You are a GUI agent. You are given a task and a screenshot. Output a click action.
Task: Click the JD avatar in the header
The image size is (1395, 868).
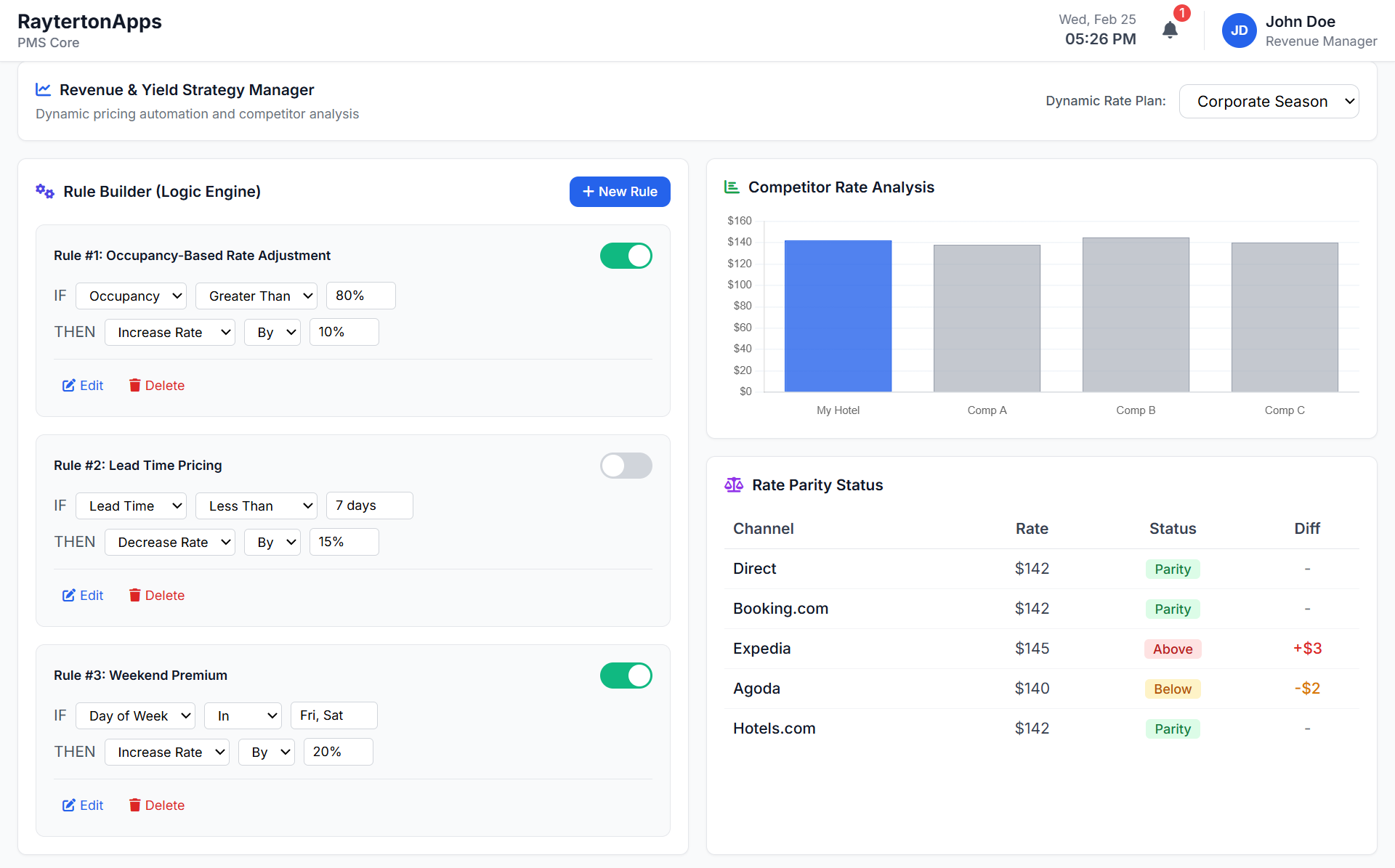1240,31
